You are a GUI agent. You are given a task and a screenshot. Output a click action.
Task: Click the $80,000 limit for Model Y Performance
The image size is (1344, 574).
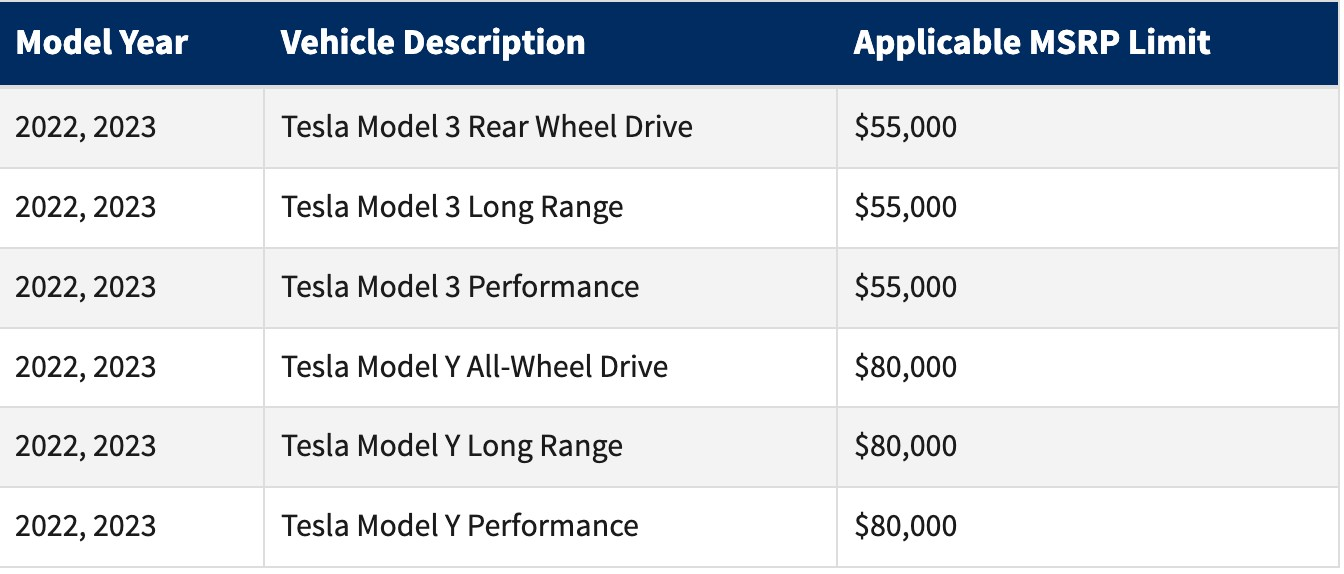[905, 526]
